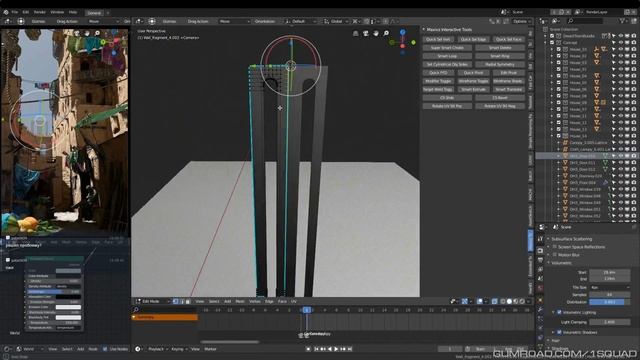Select the Summary row in the timeline

(x=165, y=317)
